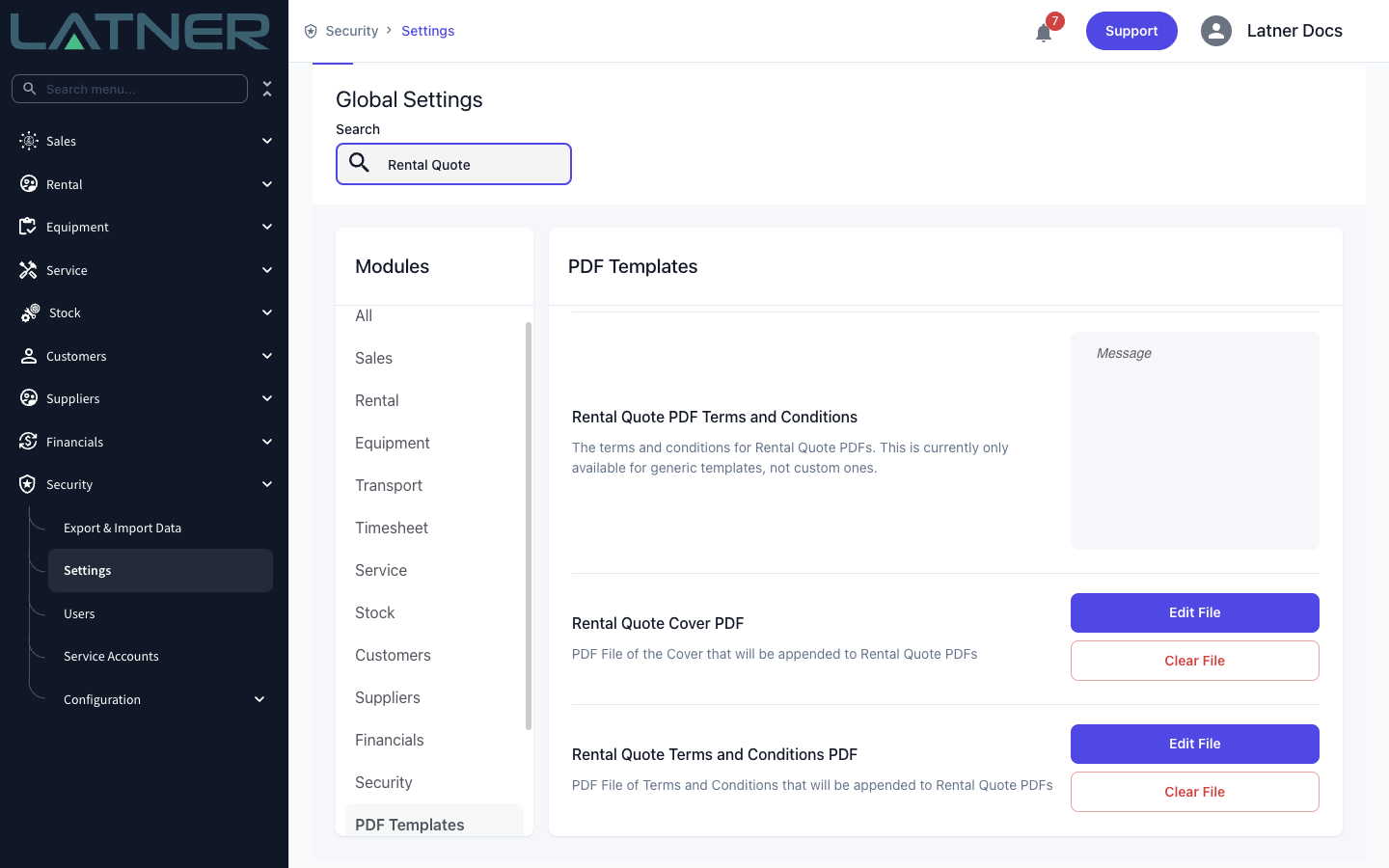1389x868 pixels.
Task: Click the Rental sidebar icon
Action: 29,184
